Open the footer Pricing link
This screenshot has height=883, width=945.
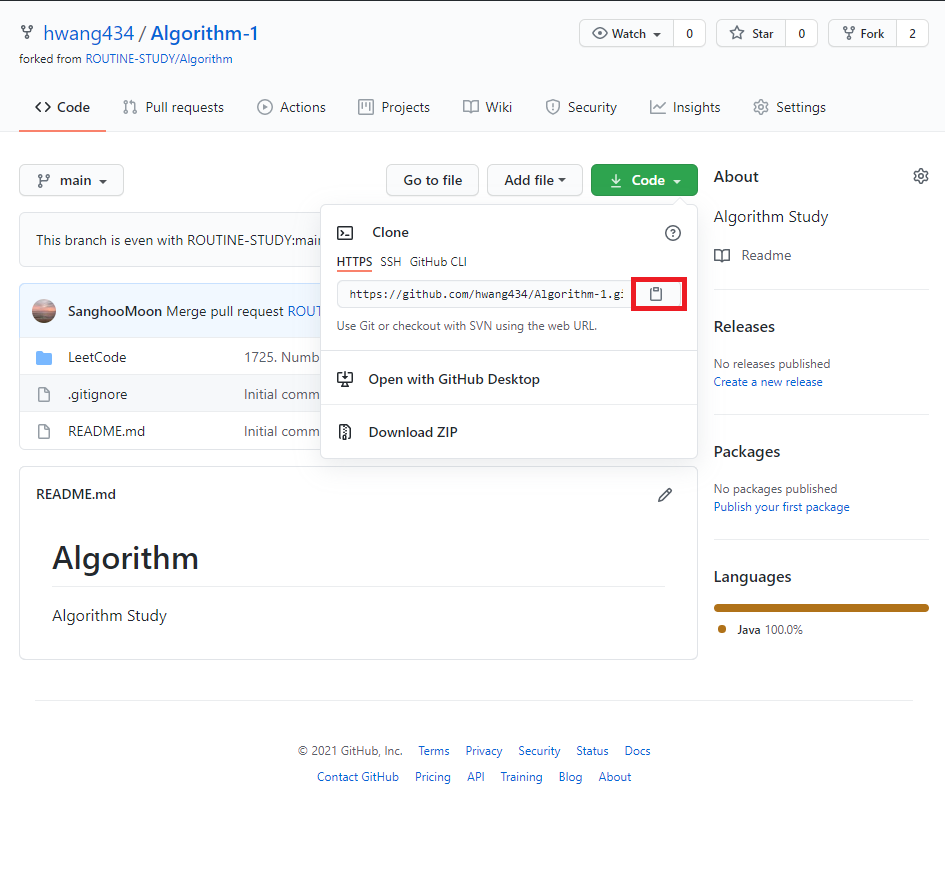tap(433, 777)
